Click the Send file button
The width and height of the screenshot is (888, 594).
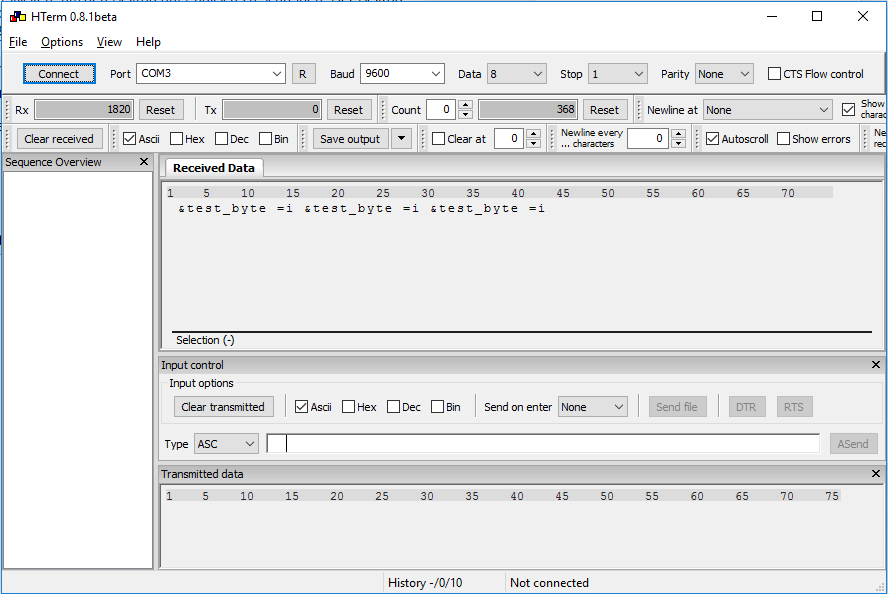click(x=677, y=407)
